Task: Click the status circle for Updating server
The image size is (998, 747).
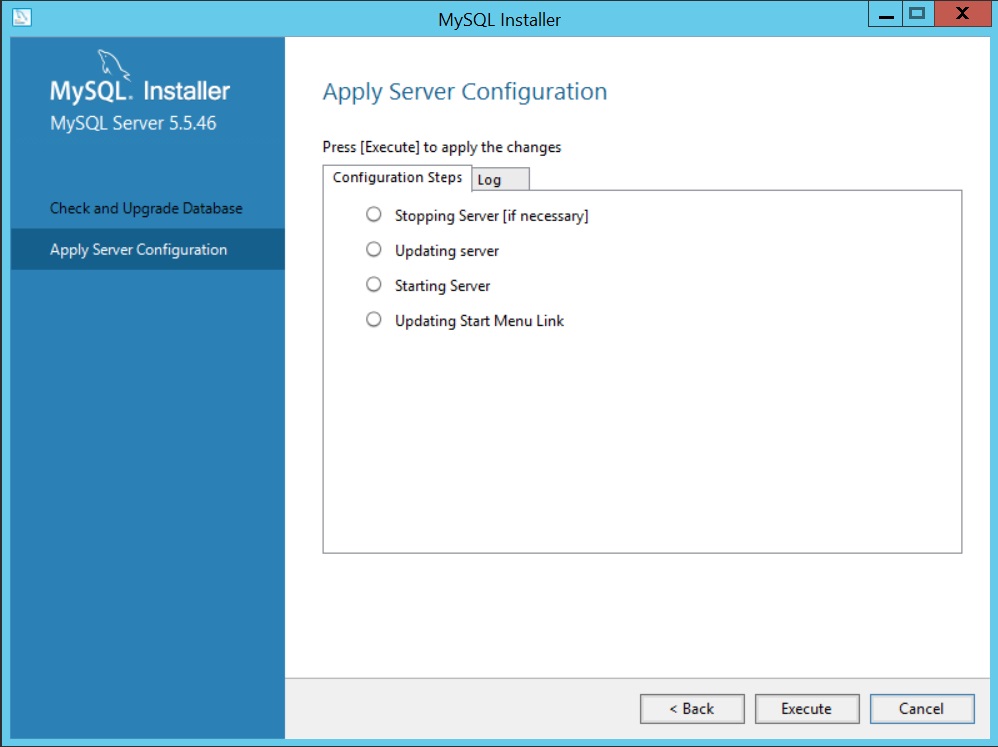Action: (x=373, y=249)
